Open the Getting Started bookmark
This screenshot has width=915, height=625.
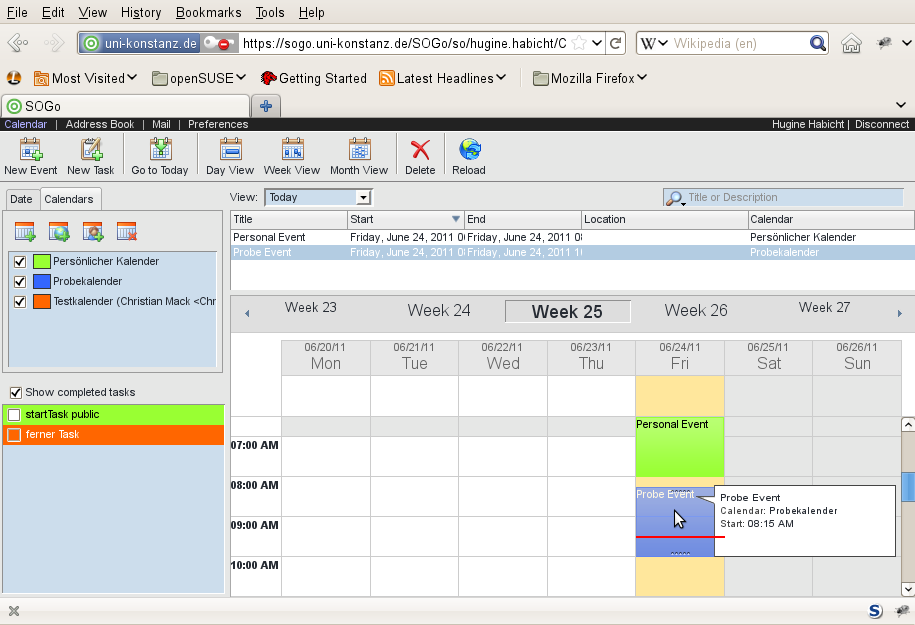(313, 78)
